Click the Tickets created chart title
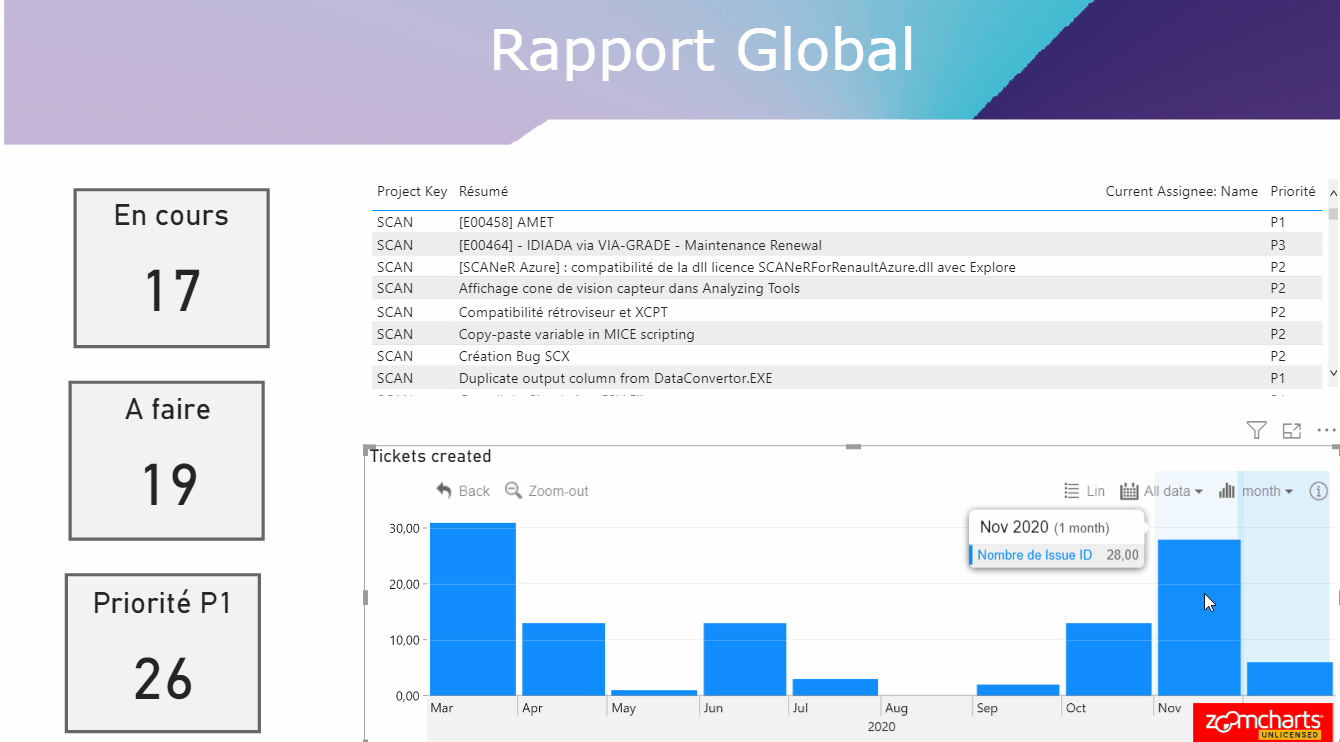 [431, 456]
